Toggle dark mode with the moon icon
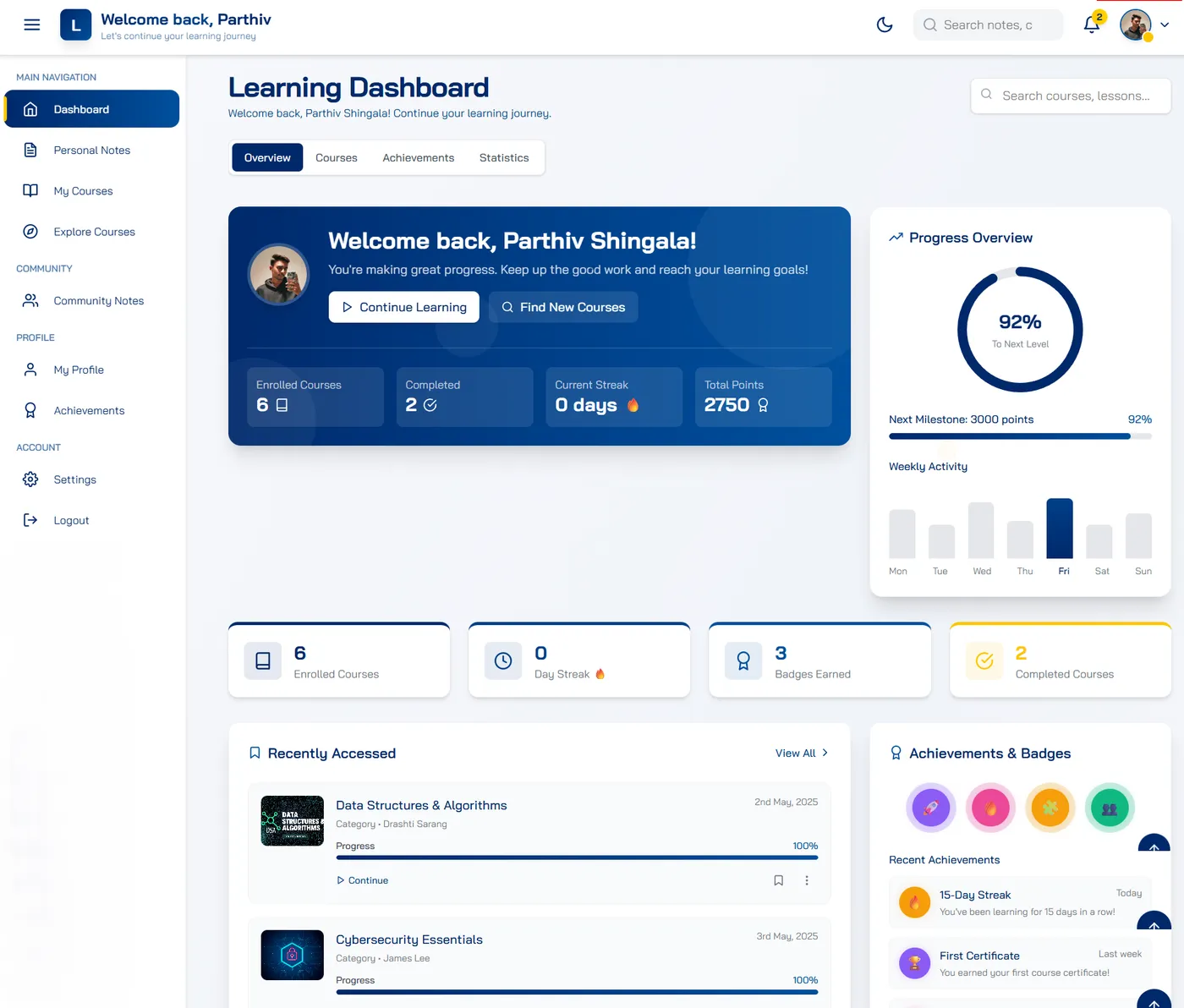 pyautogui.click(x=885, y=25)
